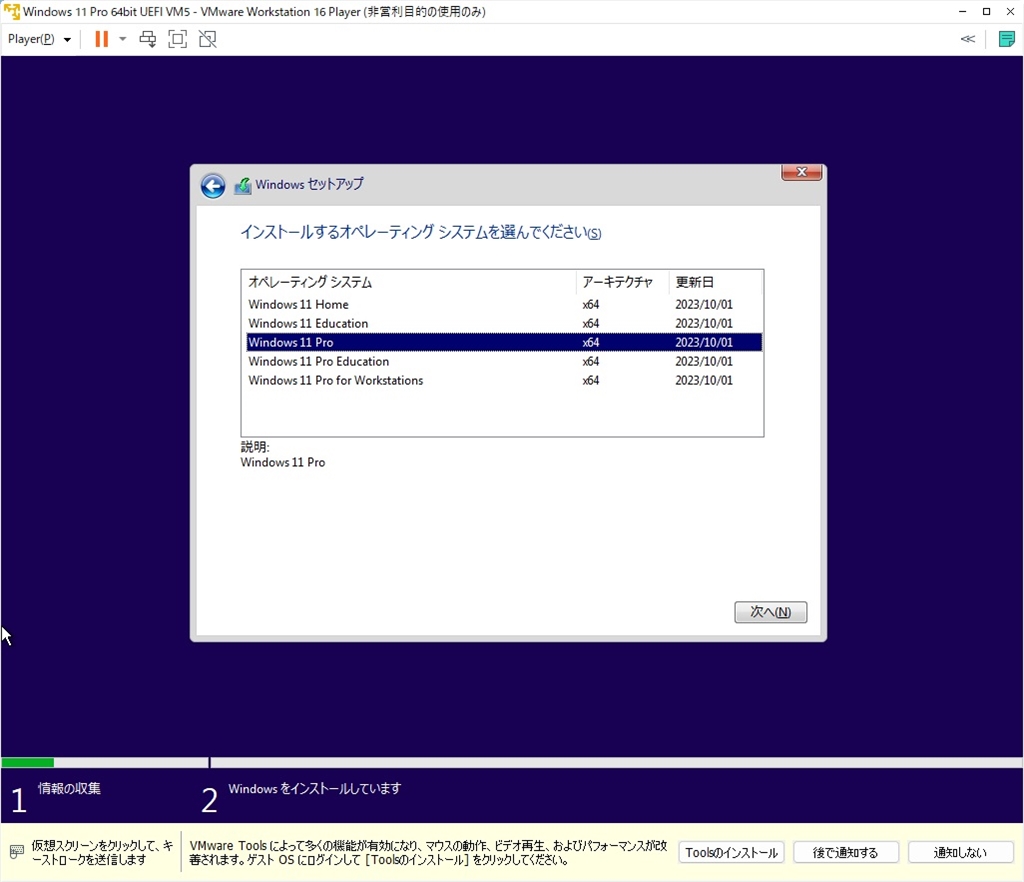Click the オペレーティング システム column header
Viewport: 1024px width, 882px height.
click(x=409, y=282)
